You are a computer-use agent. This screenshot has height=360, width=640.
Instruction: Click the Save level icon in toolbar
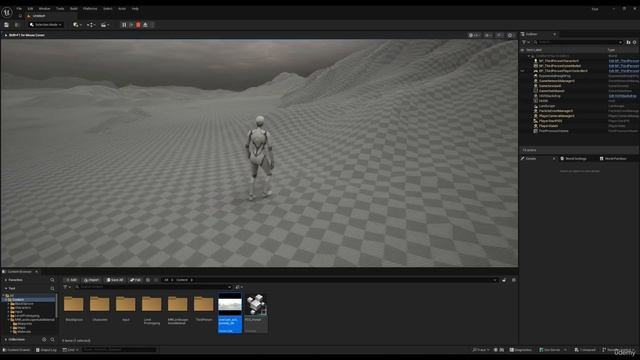click(x=7, y=25)
